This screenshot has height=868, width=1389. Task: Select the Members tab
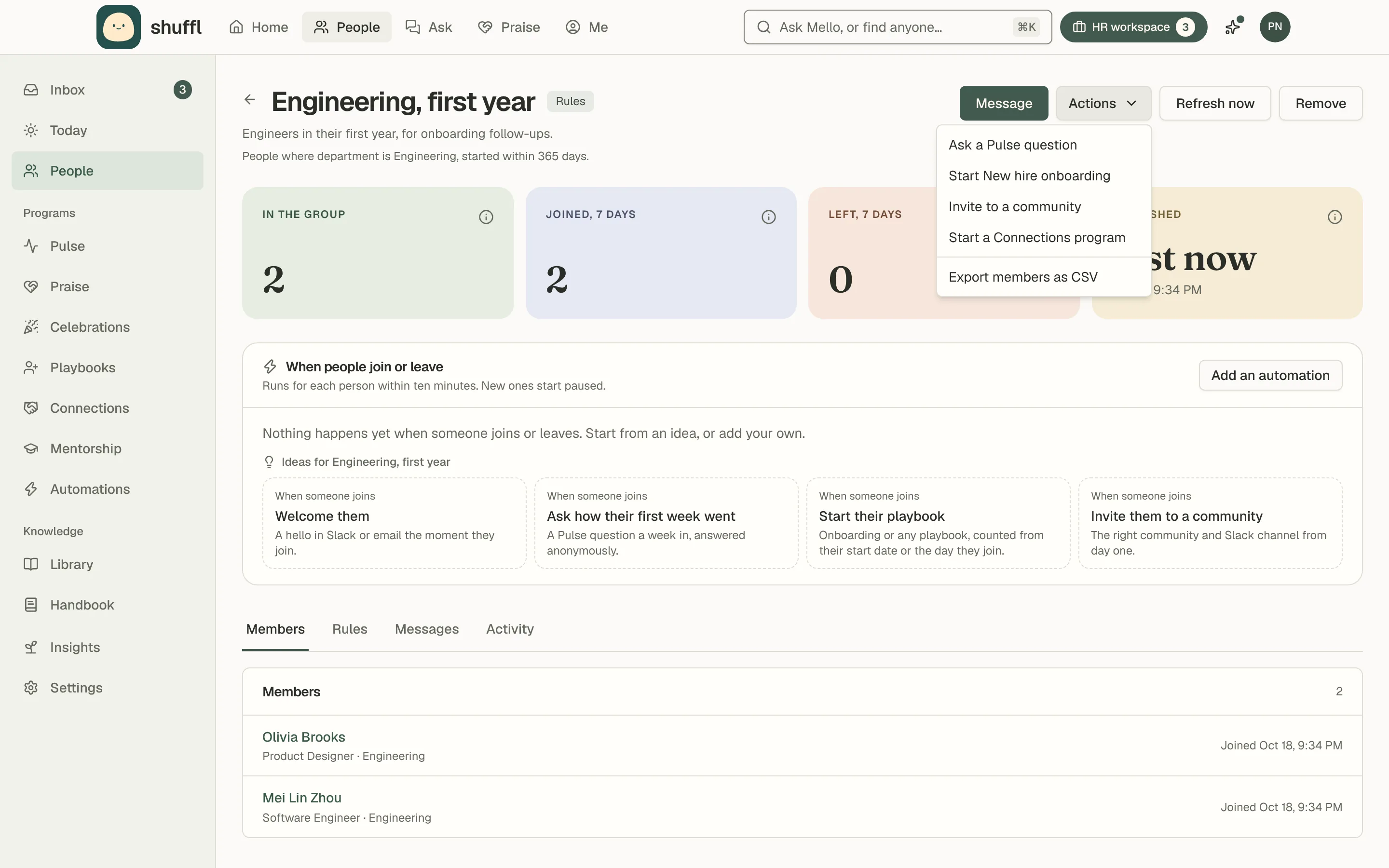(x=275, y=629)
